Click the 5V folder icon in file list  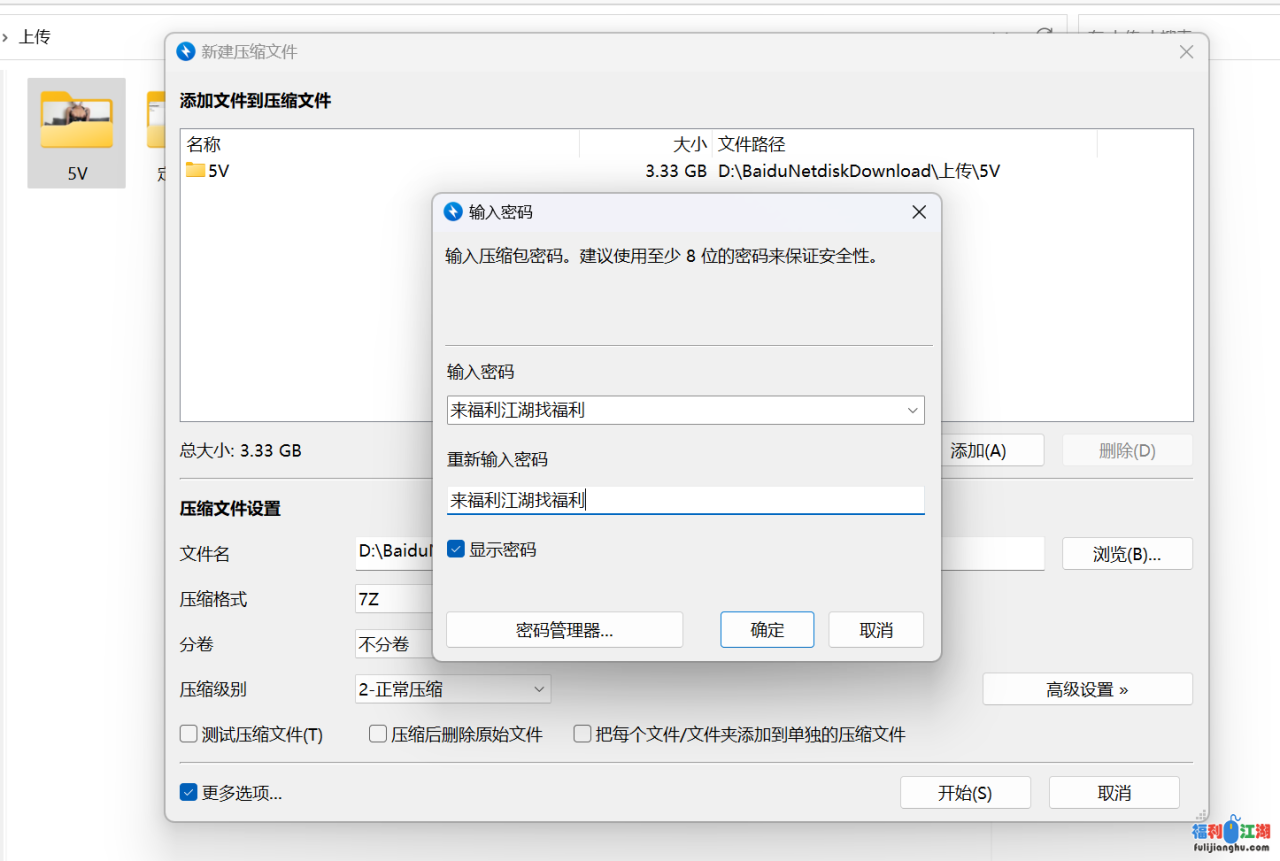[195, 171]
